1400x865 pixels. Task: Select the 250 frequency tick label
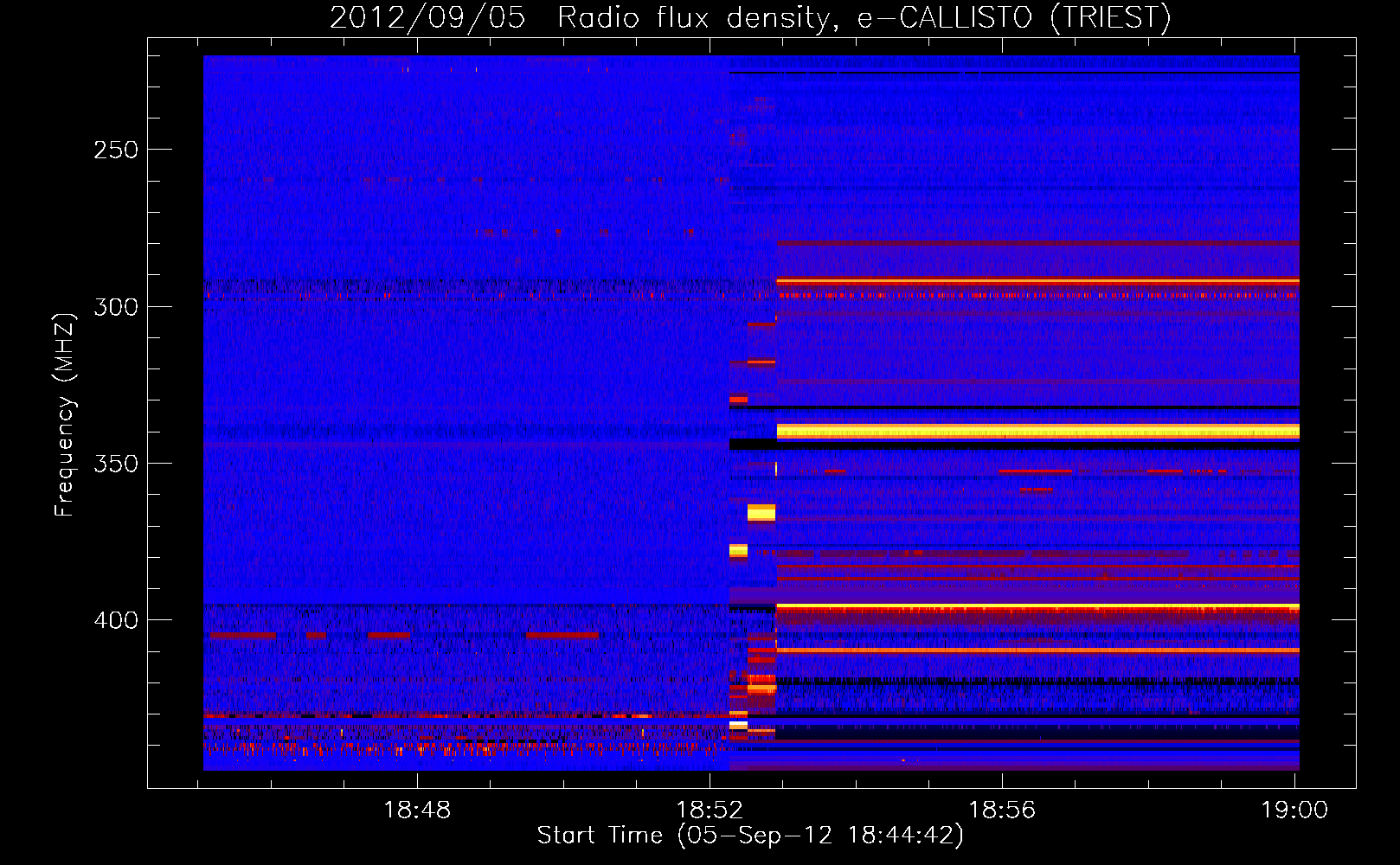coord(116,150)
